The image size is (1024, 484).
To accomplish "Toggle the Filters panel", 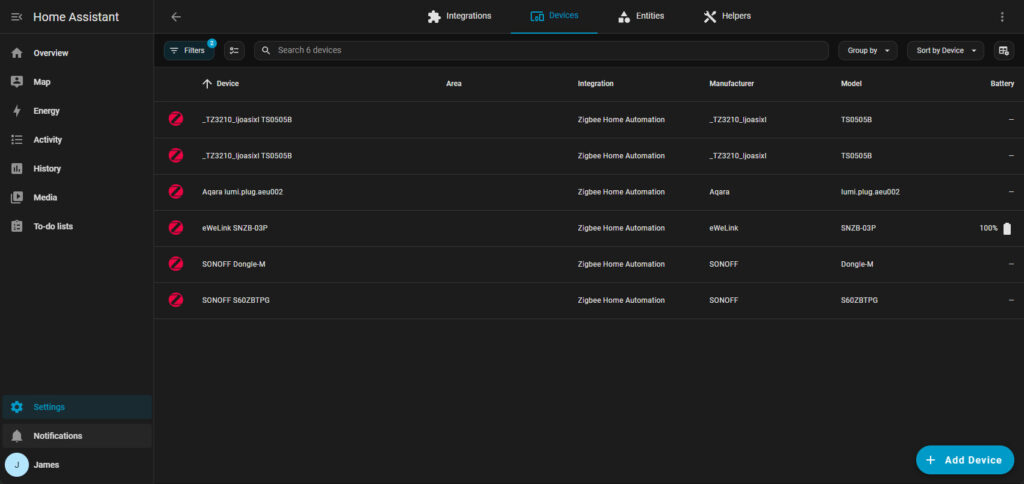I will point(188,50).
